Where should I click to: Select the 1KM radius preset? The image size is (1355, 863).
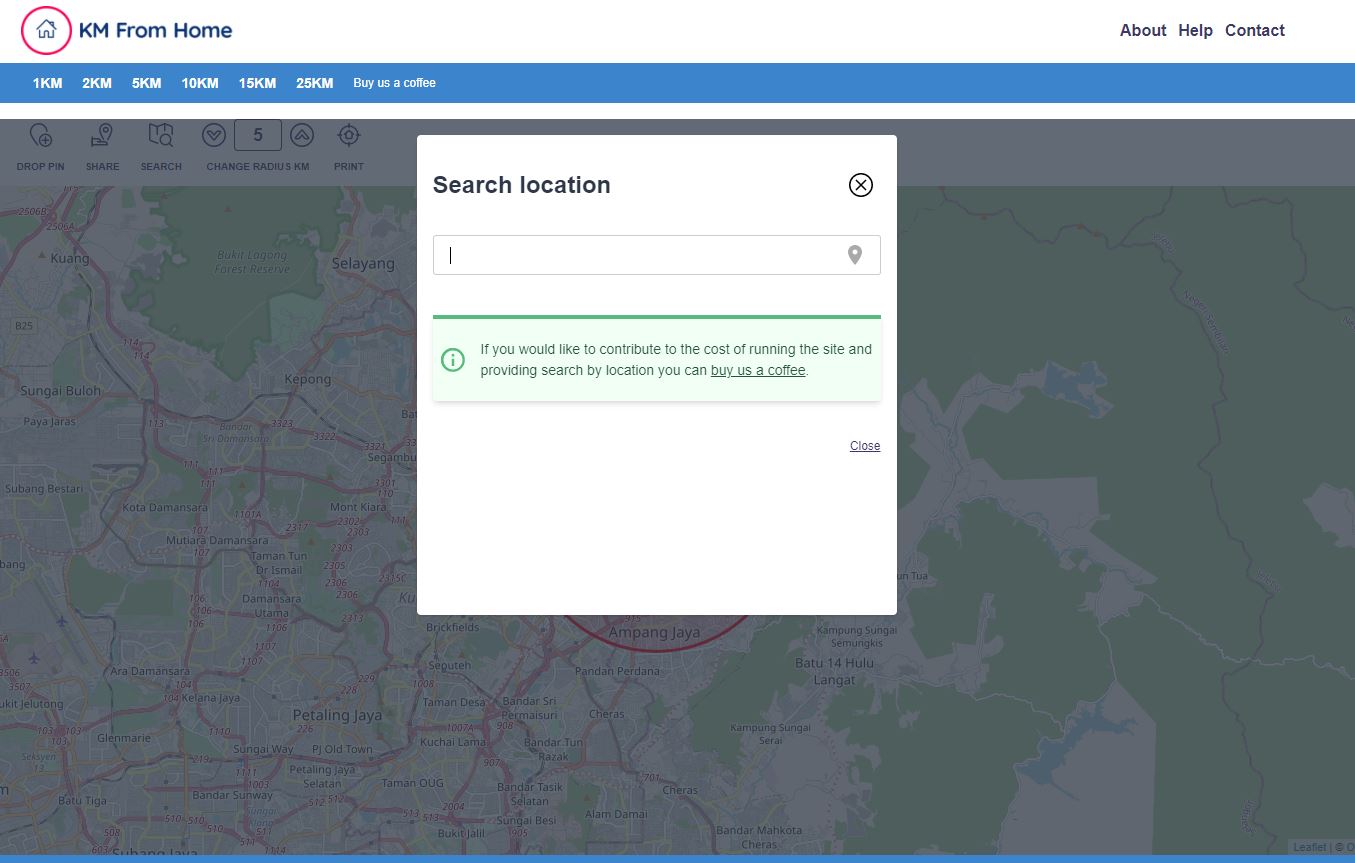click(47, 83)
